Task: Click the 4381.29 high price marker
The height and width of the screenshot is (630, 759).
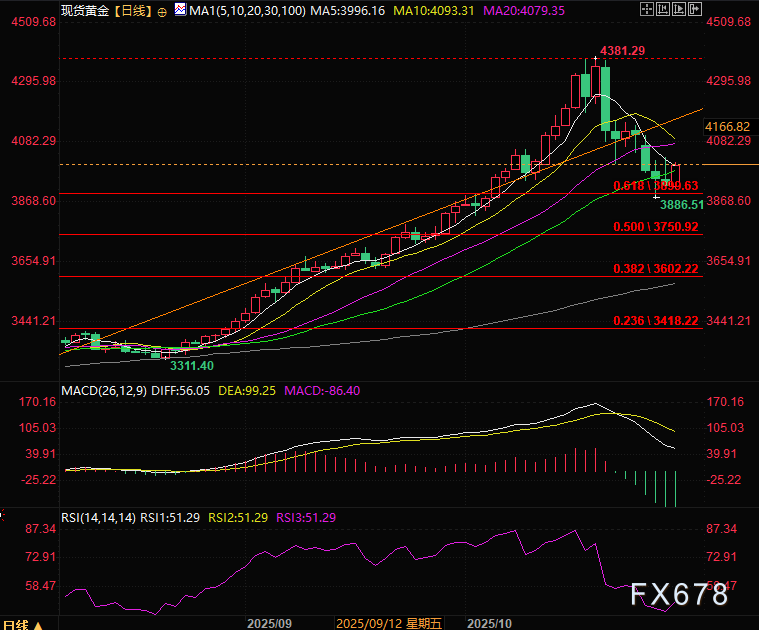Action: tap(622, 50)
